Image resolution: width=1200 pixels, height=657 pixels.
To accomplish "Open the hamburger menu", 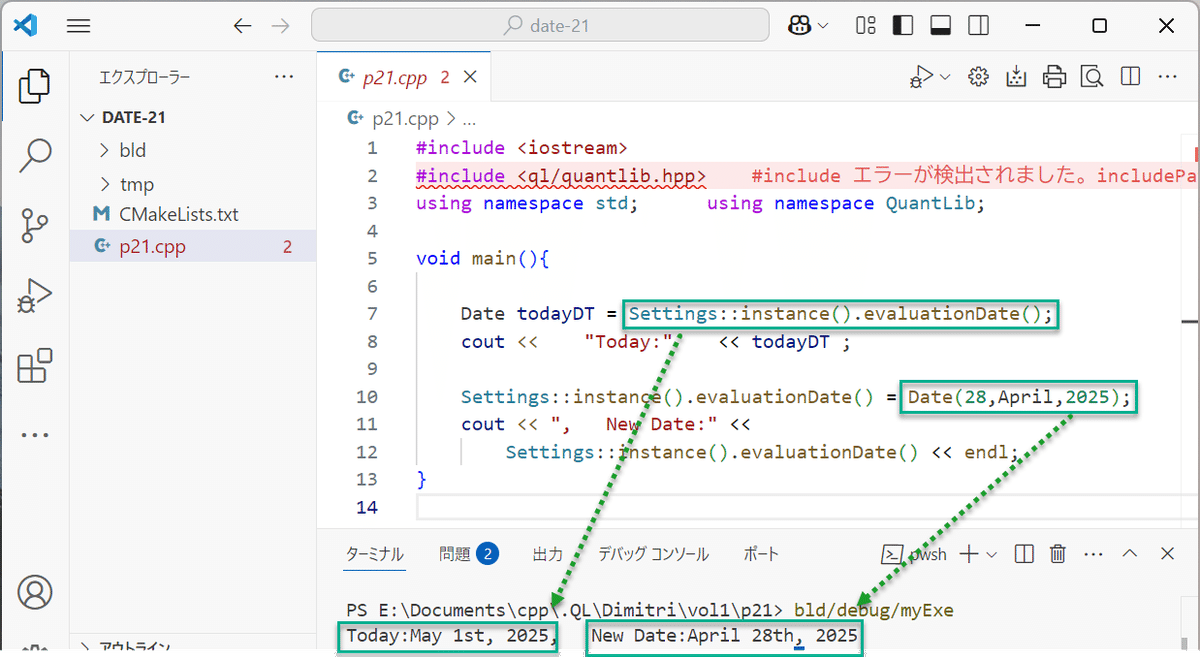I will [78, 25].
